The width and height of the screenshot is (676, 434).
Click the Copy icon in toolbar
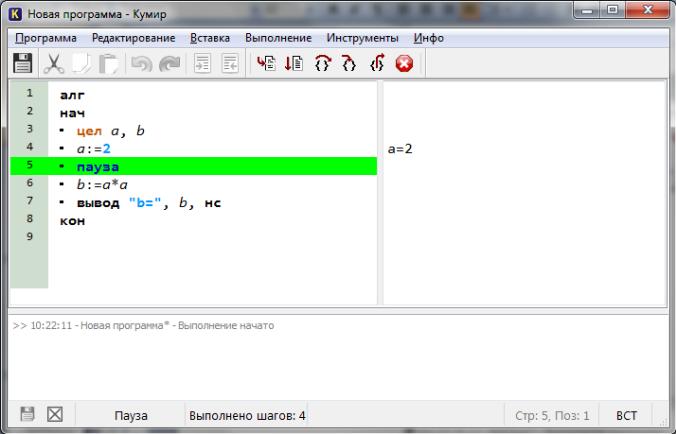81,64
